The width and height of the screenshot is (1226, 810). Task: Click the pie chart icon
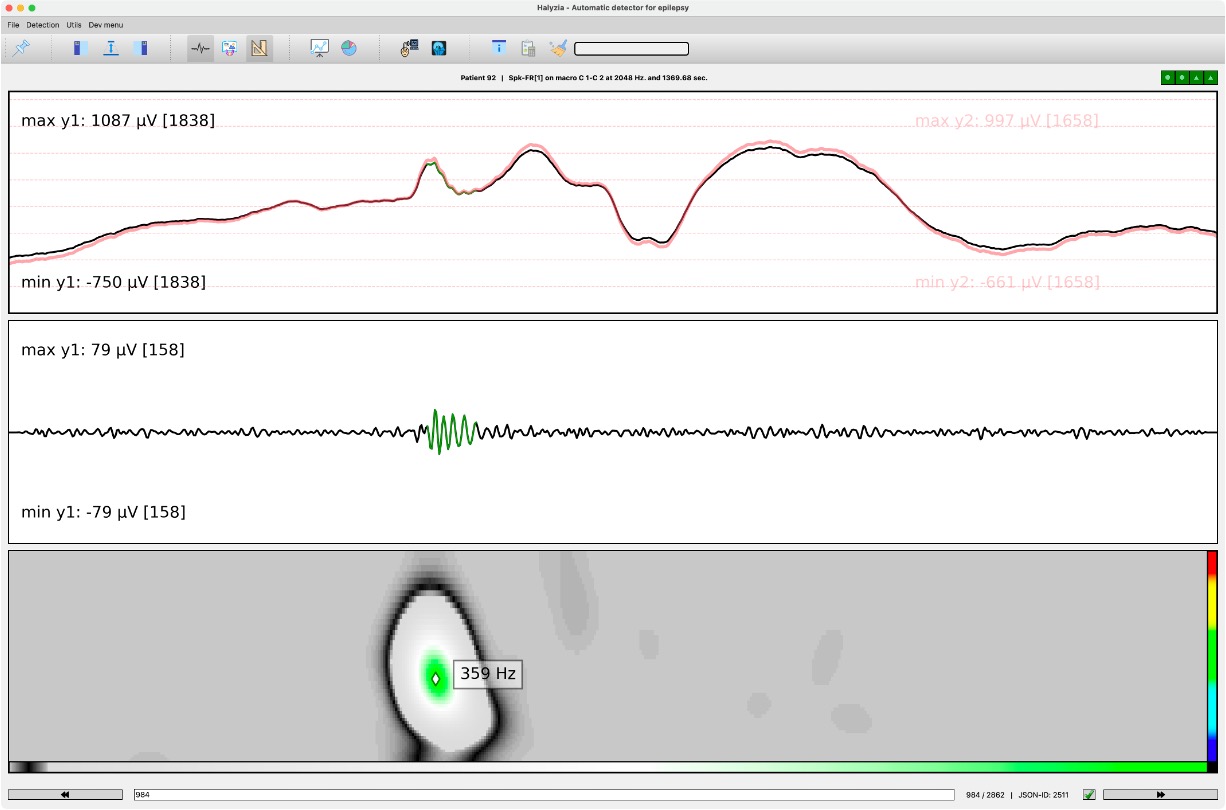[x=348, y=48]
